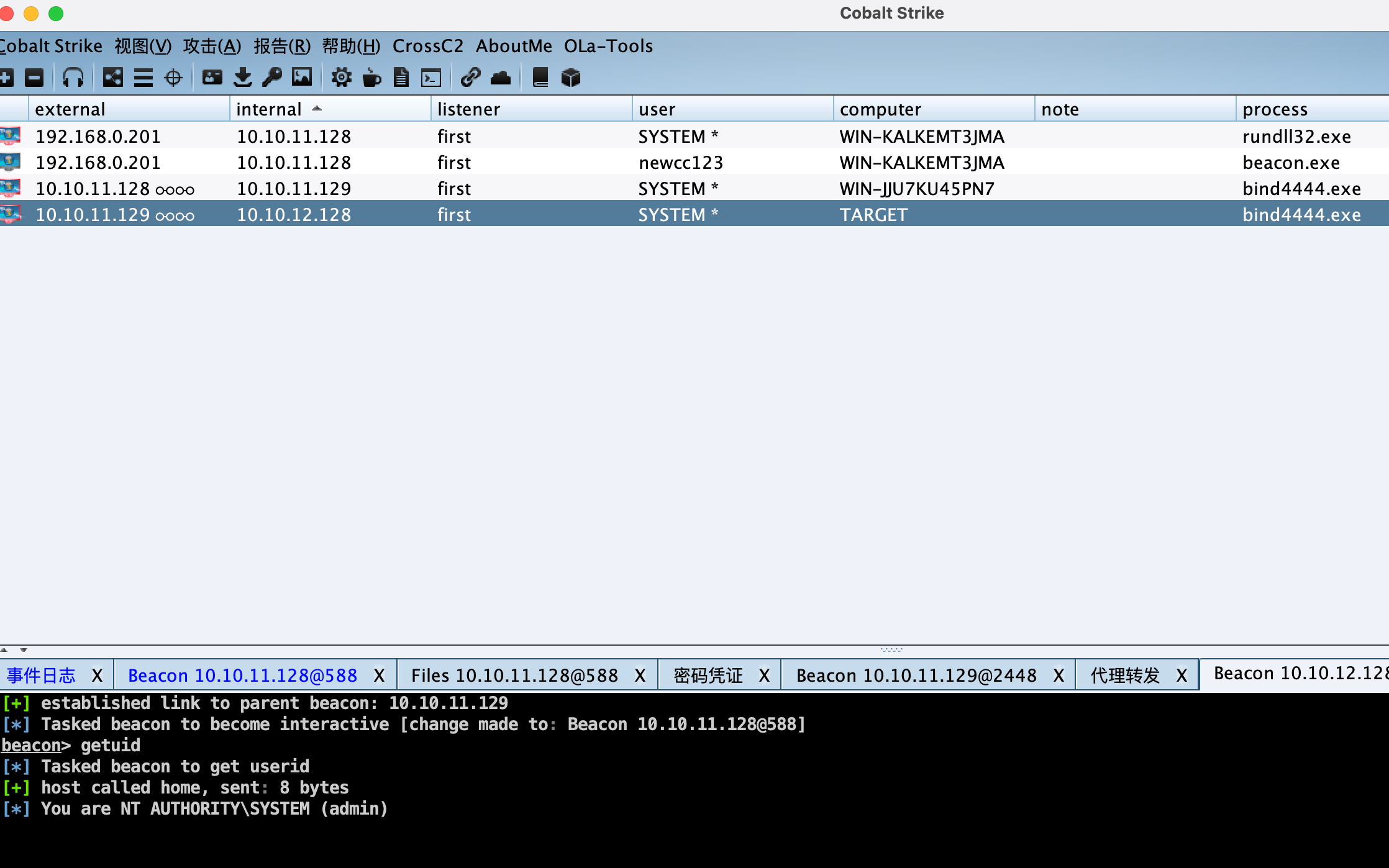The width and height of the screenshot is (1389, 868).
Task: Select the newcc123 beacon.exe session row
Action: [x=680, y=163]
